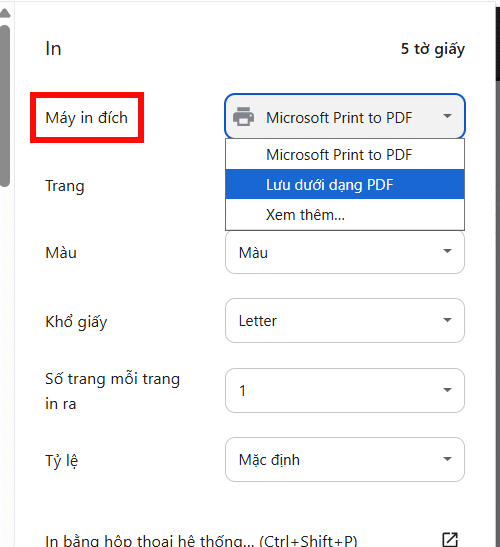Click the "Tỷ lệ" label
This screenshot has height=547, width=500.
coord(62,460)
